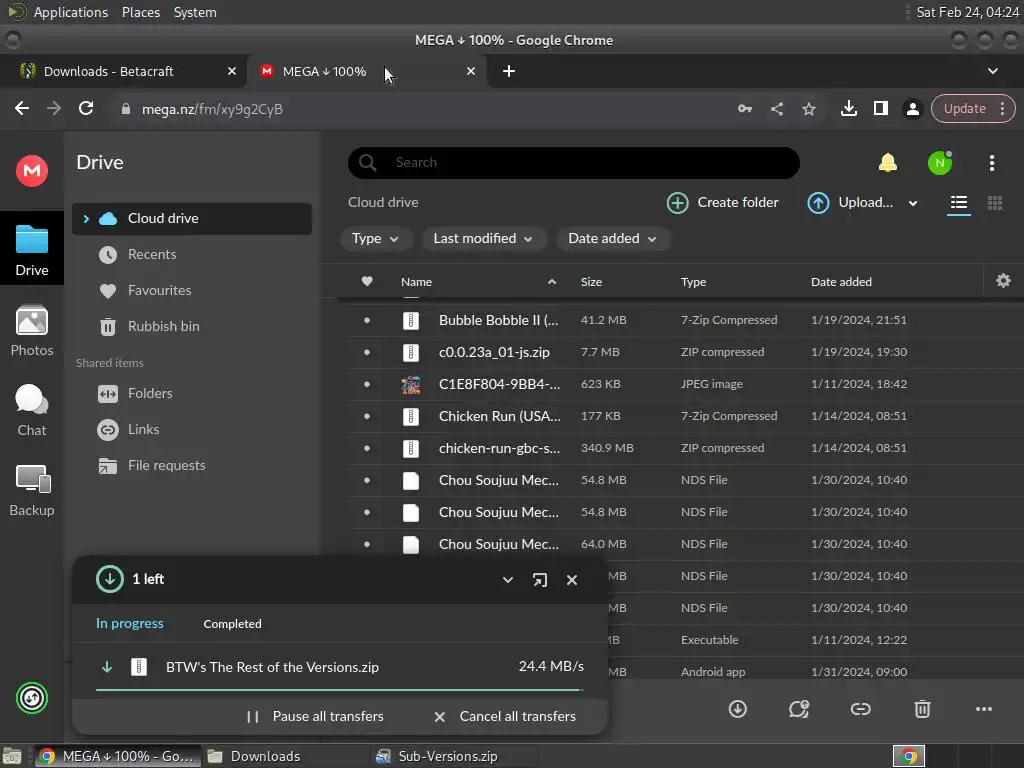
Task: Open the Drive section in left rail
Action: pyautogui.click(x=31, y=249)
